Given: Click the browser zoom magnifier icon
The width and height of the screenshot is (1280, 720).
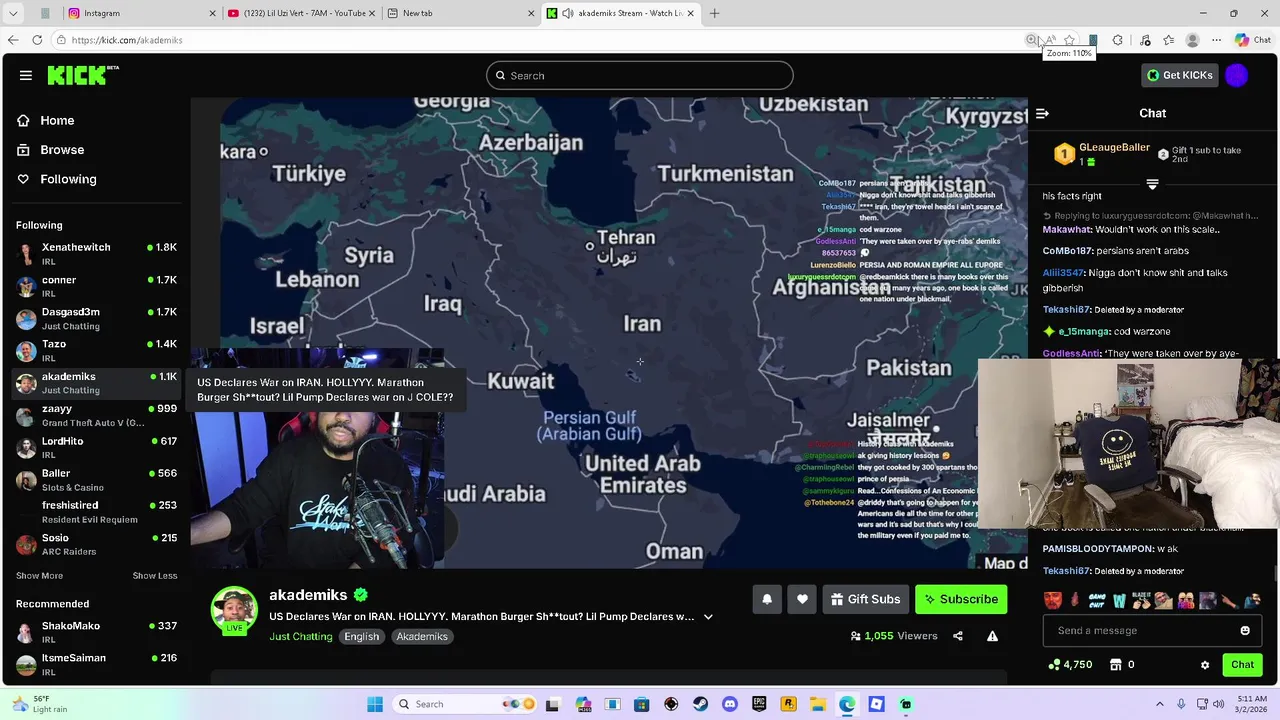Looking at the screenshot, I should coord(1031,40).
